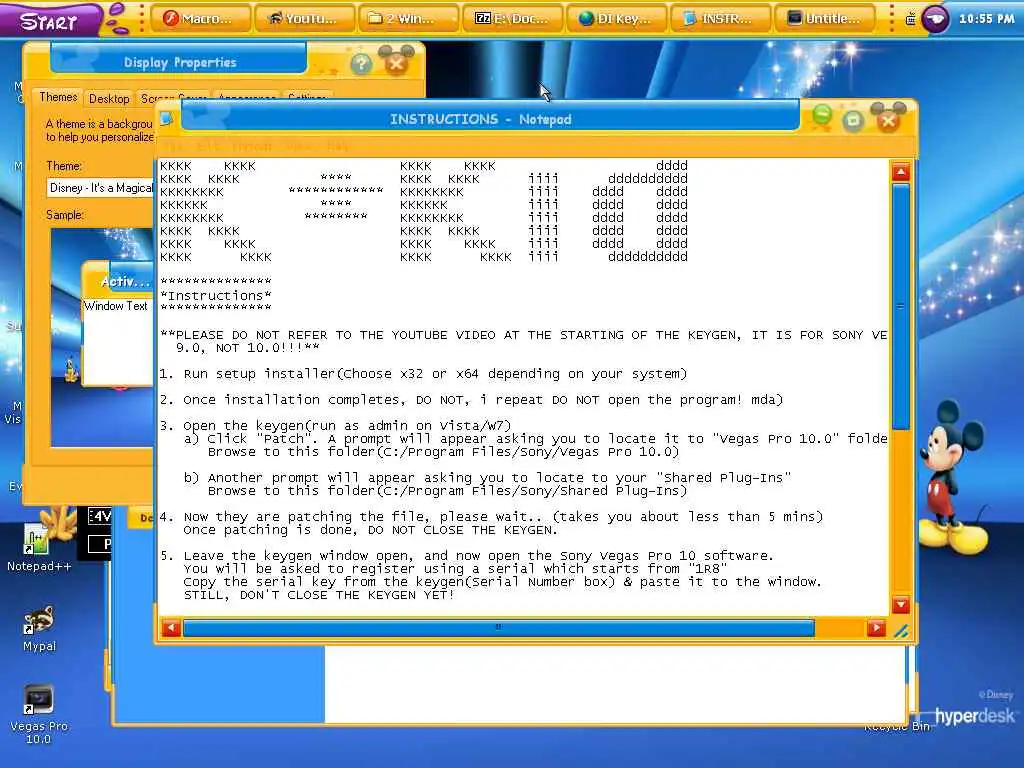Open the Vegas Pro 10.0 desktop shortcut
Image resolution: width=1024 pixels, height=768 pixels.
(39, 714)
